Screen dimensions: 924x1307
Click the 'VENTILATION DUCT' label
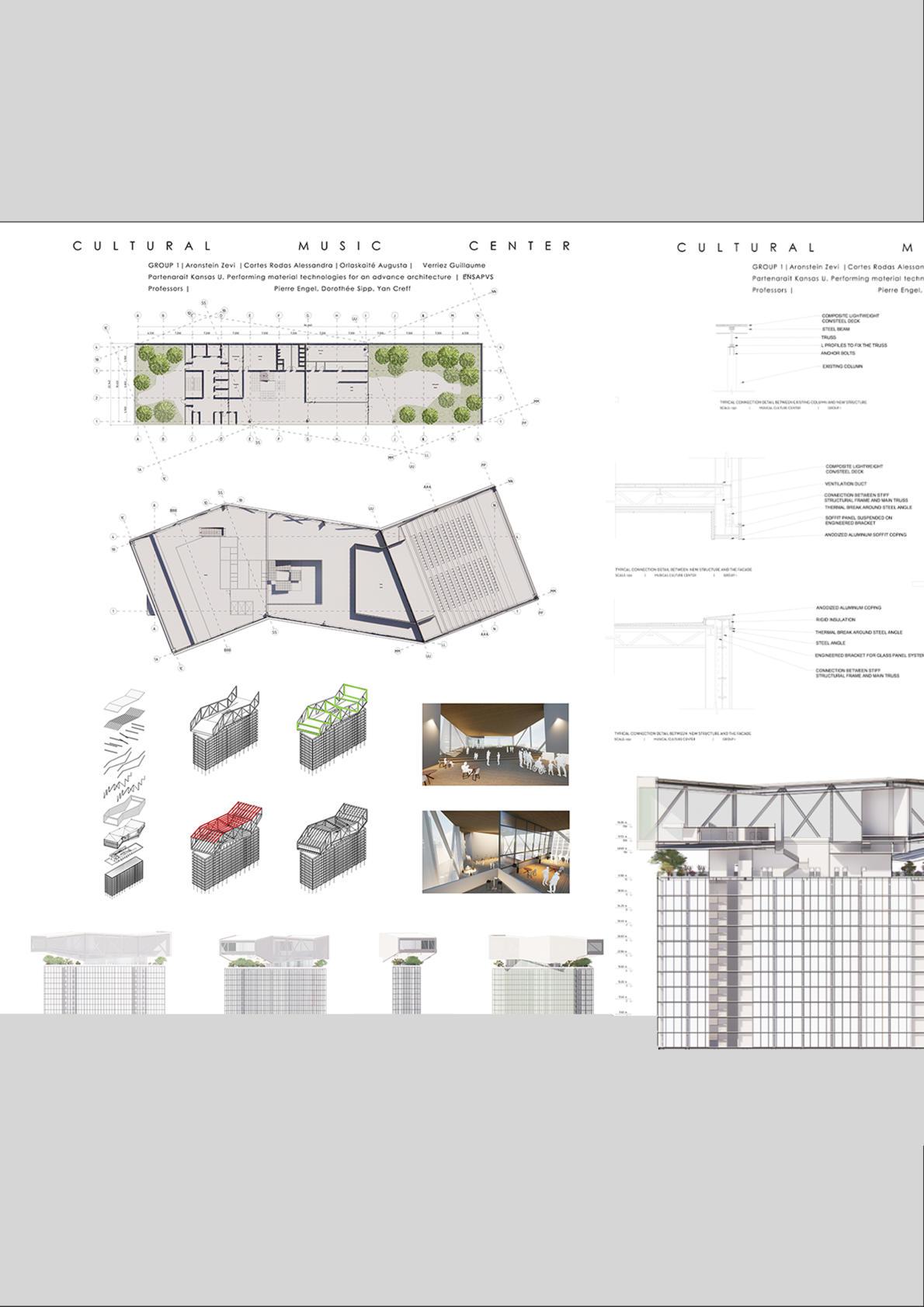pos(846,483)
